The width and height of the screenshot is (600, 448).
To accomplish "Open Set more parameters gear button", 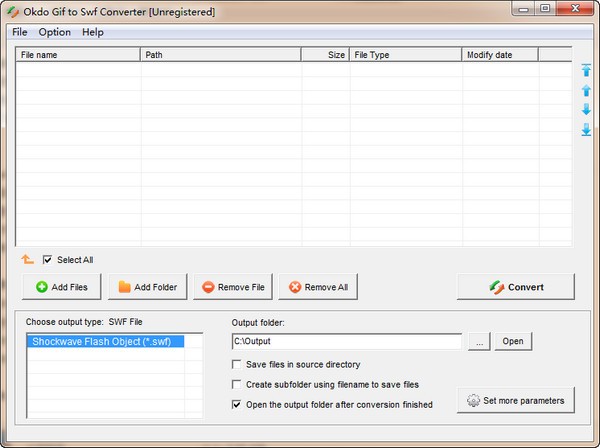I will coord(516,401).
